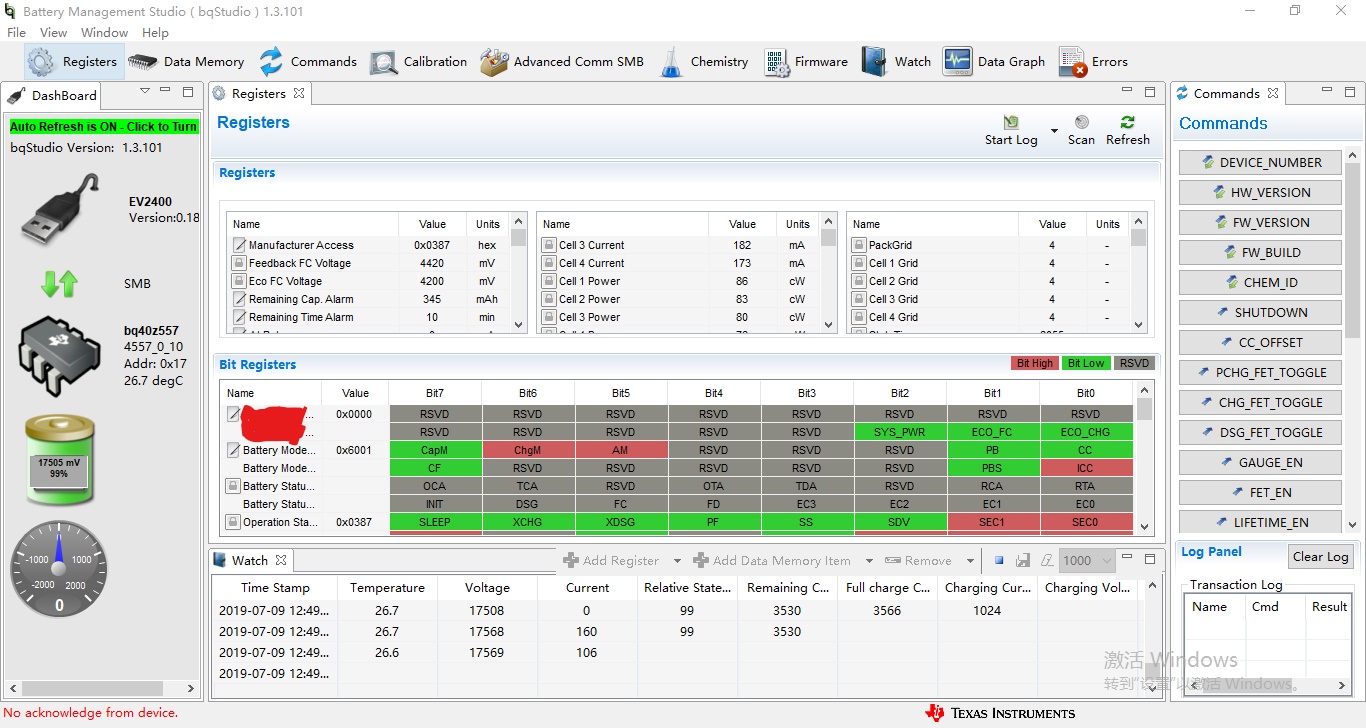Screen dimensions: 1366x728
Task: Click the save icon in Watch toolbar
Action: (1023, 561)
